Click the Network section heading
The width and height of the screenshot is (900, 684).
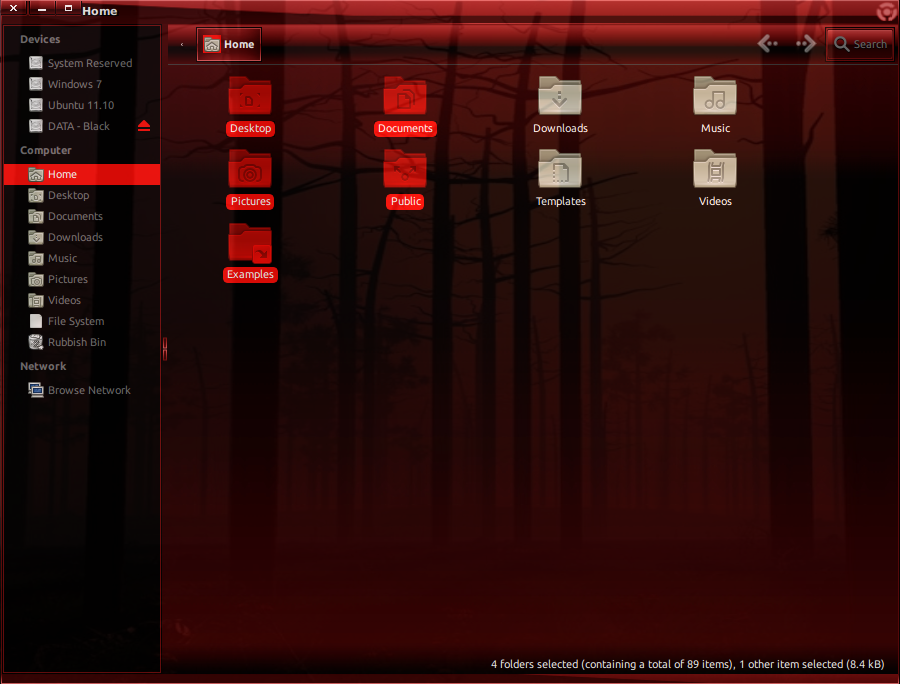point(43,366)
